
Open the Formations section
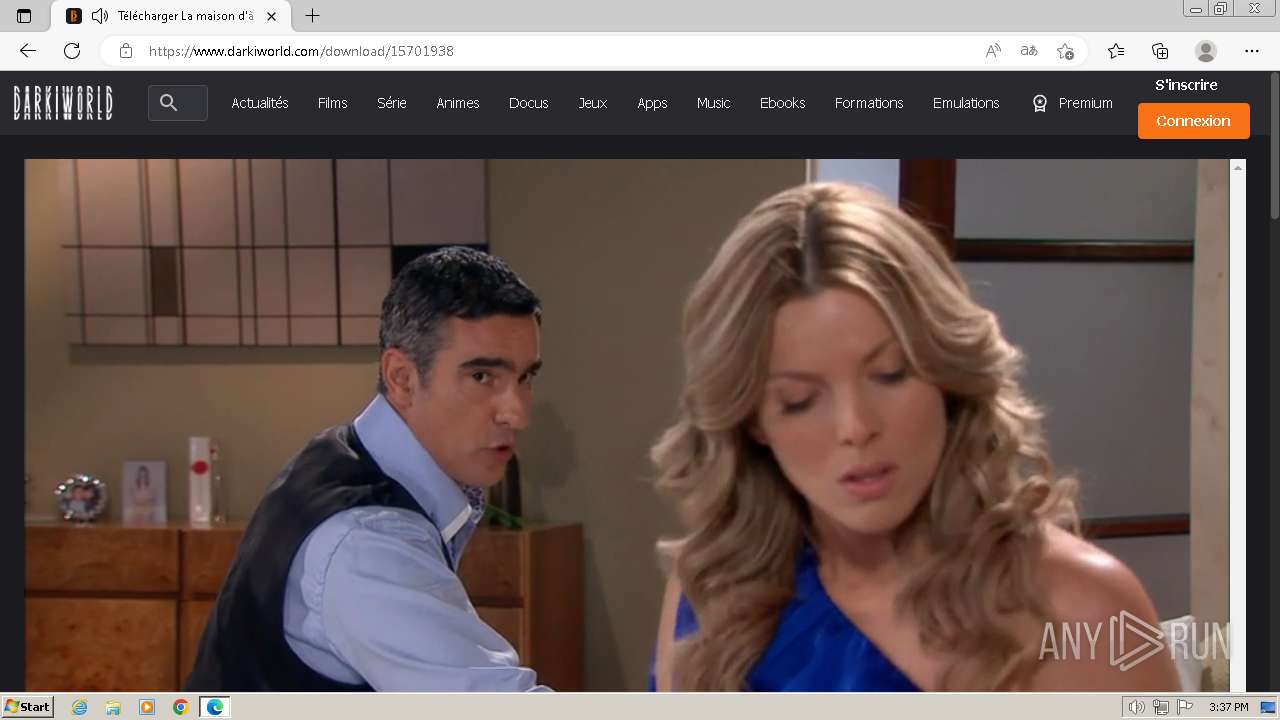[x=869, y=103]
